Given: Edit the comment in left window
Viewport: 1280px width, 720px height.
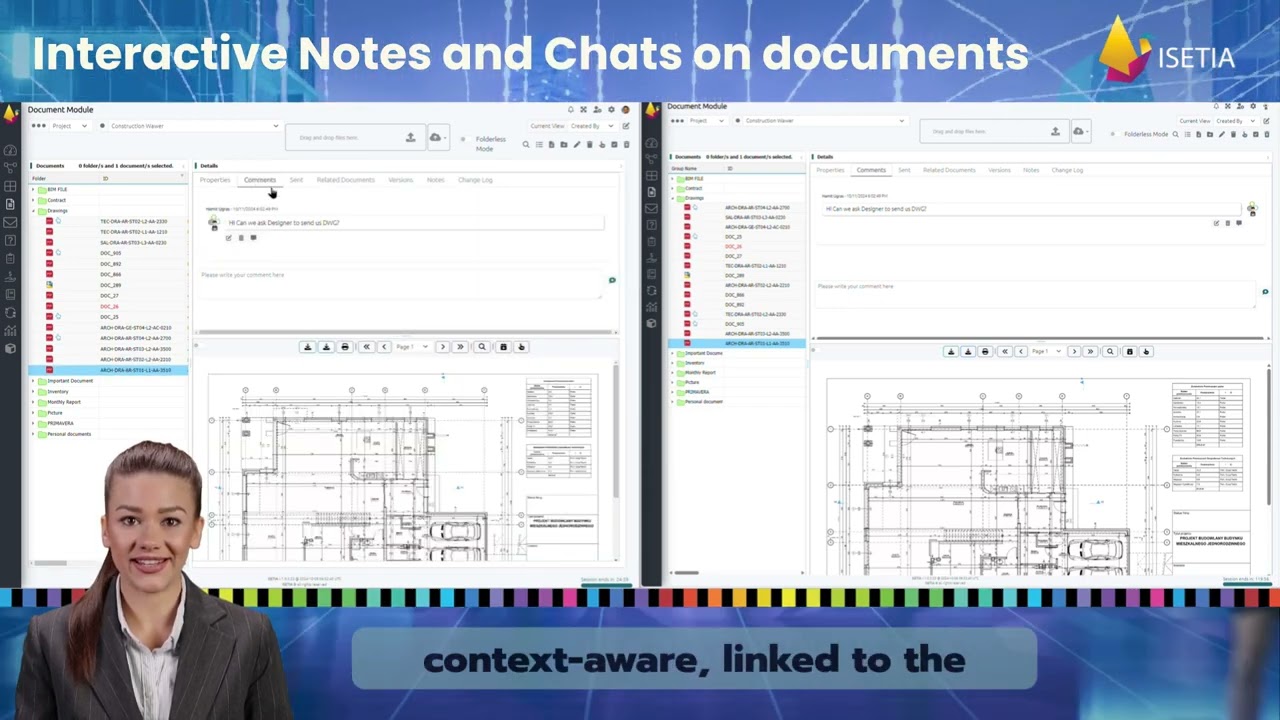Looking at the screenshot, I should [229, 238].
